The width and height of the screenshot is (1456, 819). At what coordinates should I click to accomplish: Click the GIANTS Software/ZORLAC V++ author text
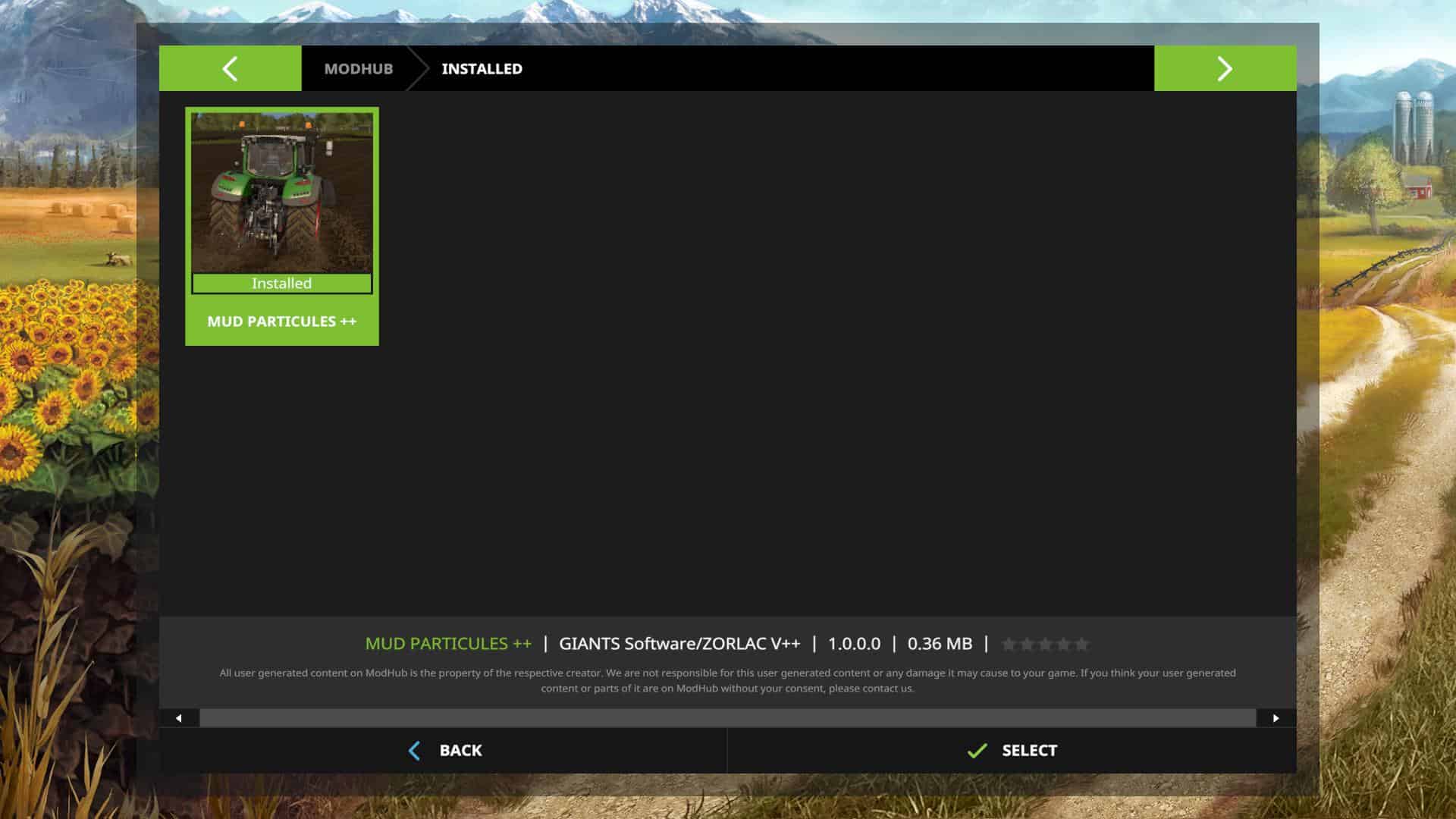coord(679,644)
